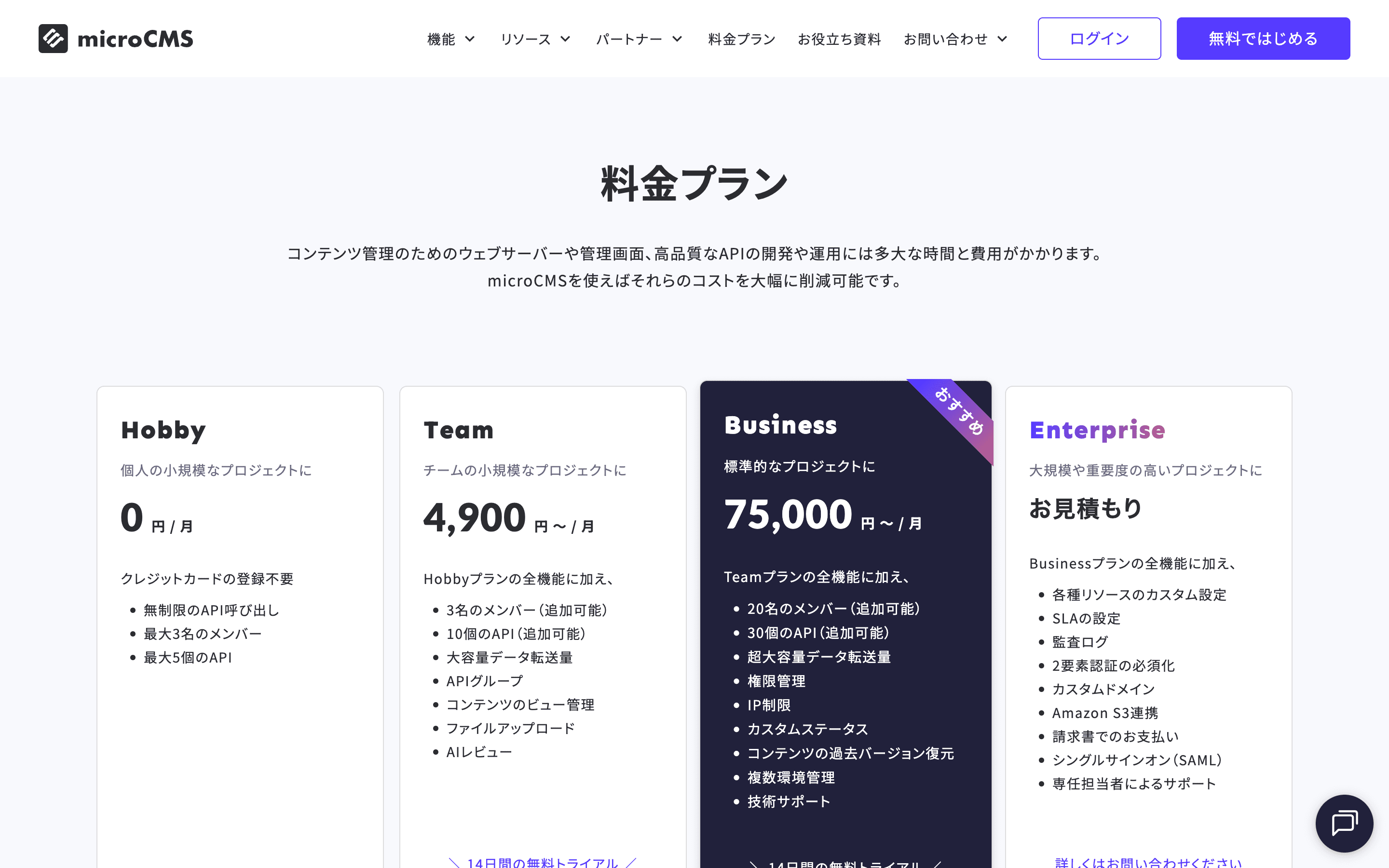Go to 料金プラン in the navigation
Screen dimensions: 1389x868
tap(742, 39)
